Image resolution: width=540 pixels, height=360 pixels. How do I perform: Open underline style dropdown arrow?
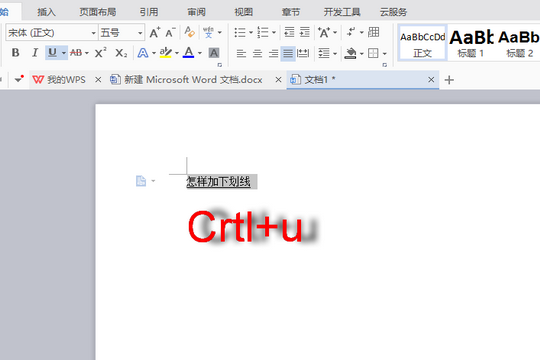tap(64, 53)
